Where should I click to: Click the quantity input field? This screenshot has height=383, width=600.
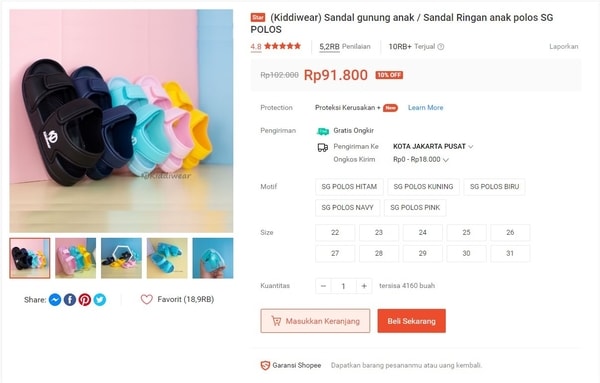344,286
